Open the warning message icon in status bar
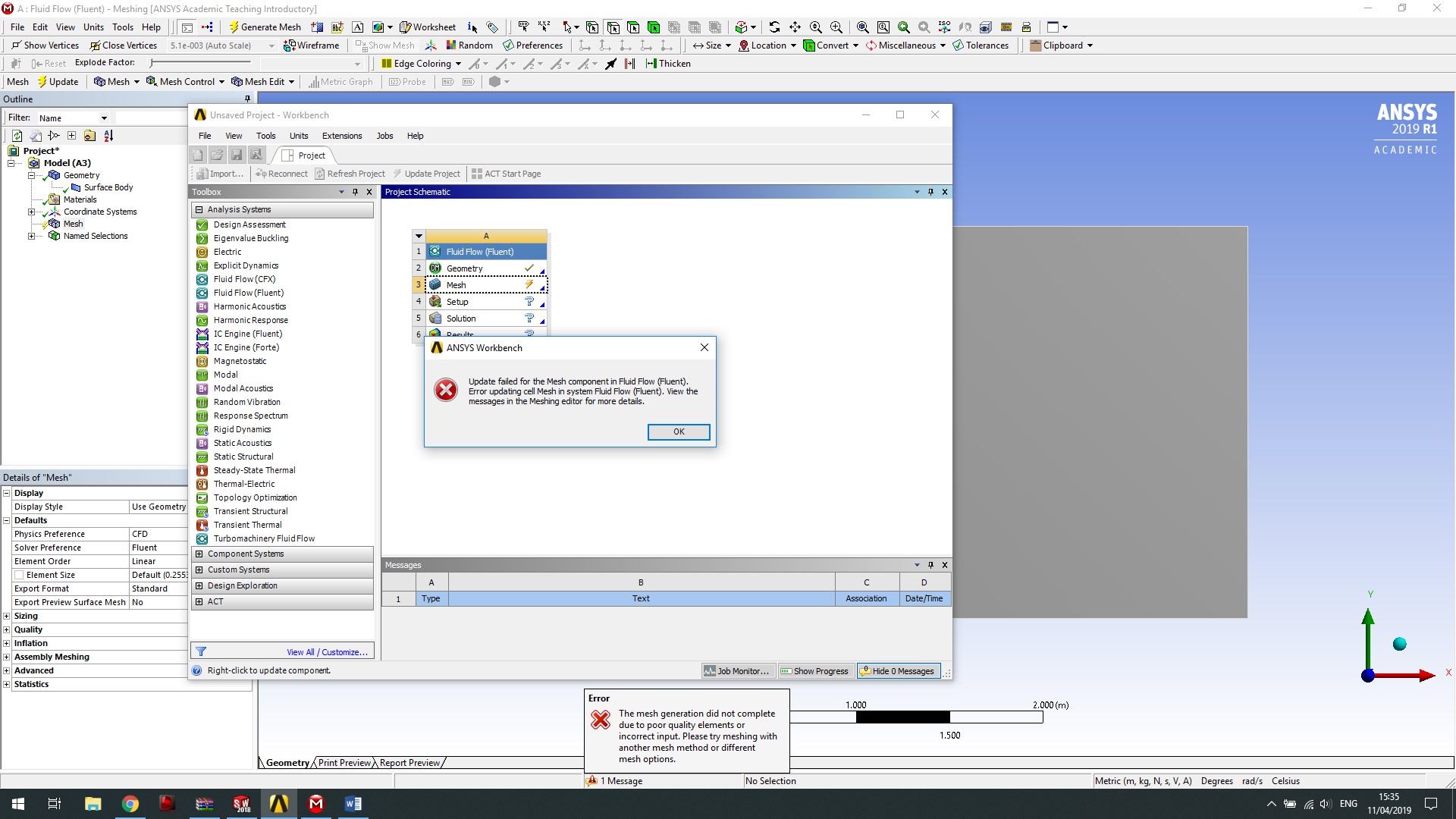Image resolution: width=1456 pixels, height=819 pixels. click(x=592, y=780)
